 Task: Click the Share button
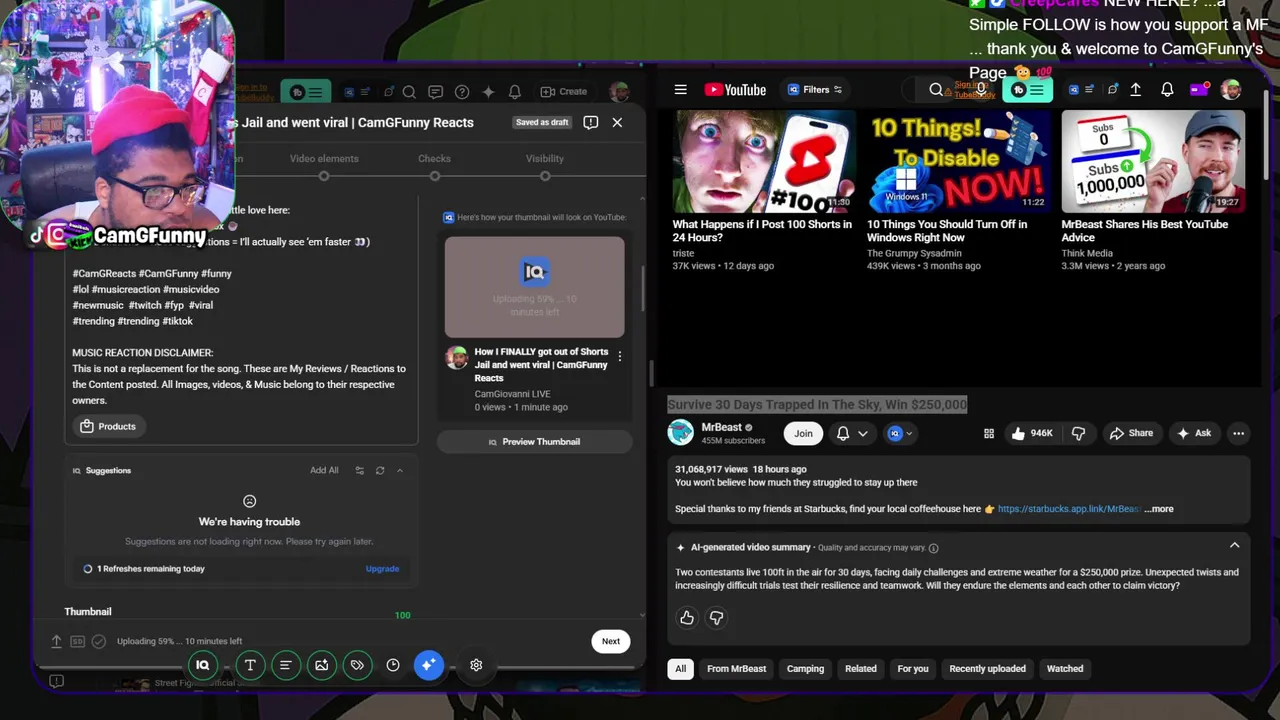tap(1131, 433)
